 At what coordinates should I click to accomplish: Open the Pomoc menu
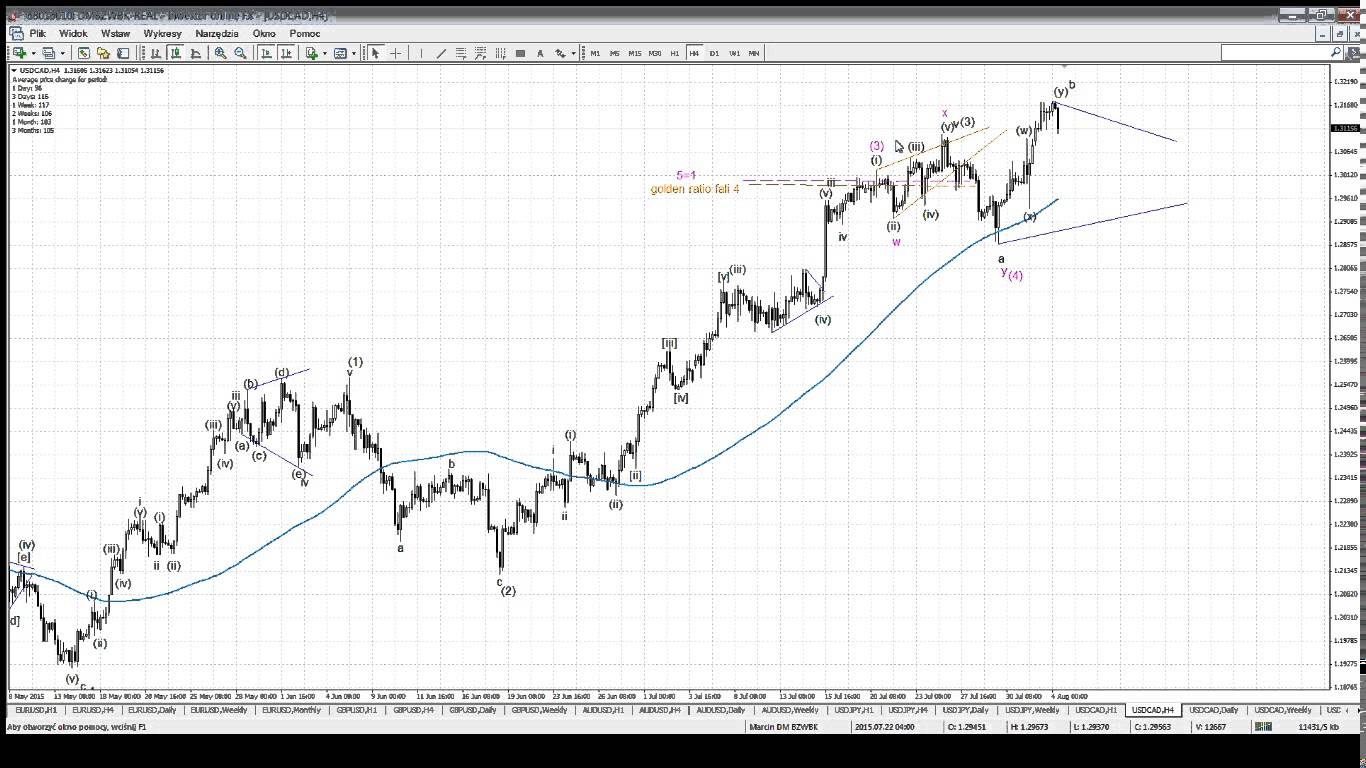pyautogui.click(x=304, y=33)
